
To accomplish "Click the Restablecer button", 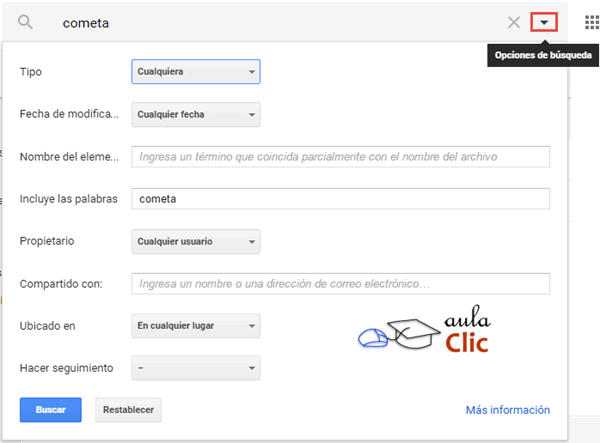I will (x=128, y=410).
